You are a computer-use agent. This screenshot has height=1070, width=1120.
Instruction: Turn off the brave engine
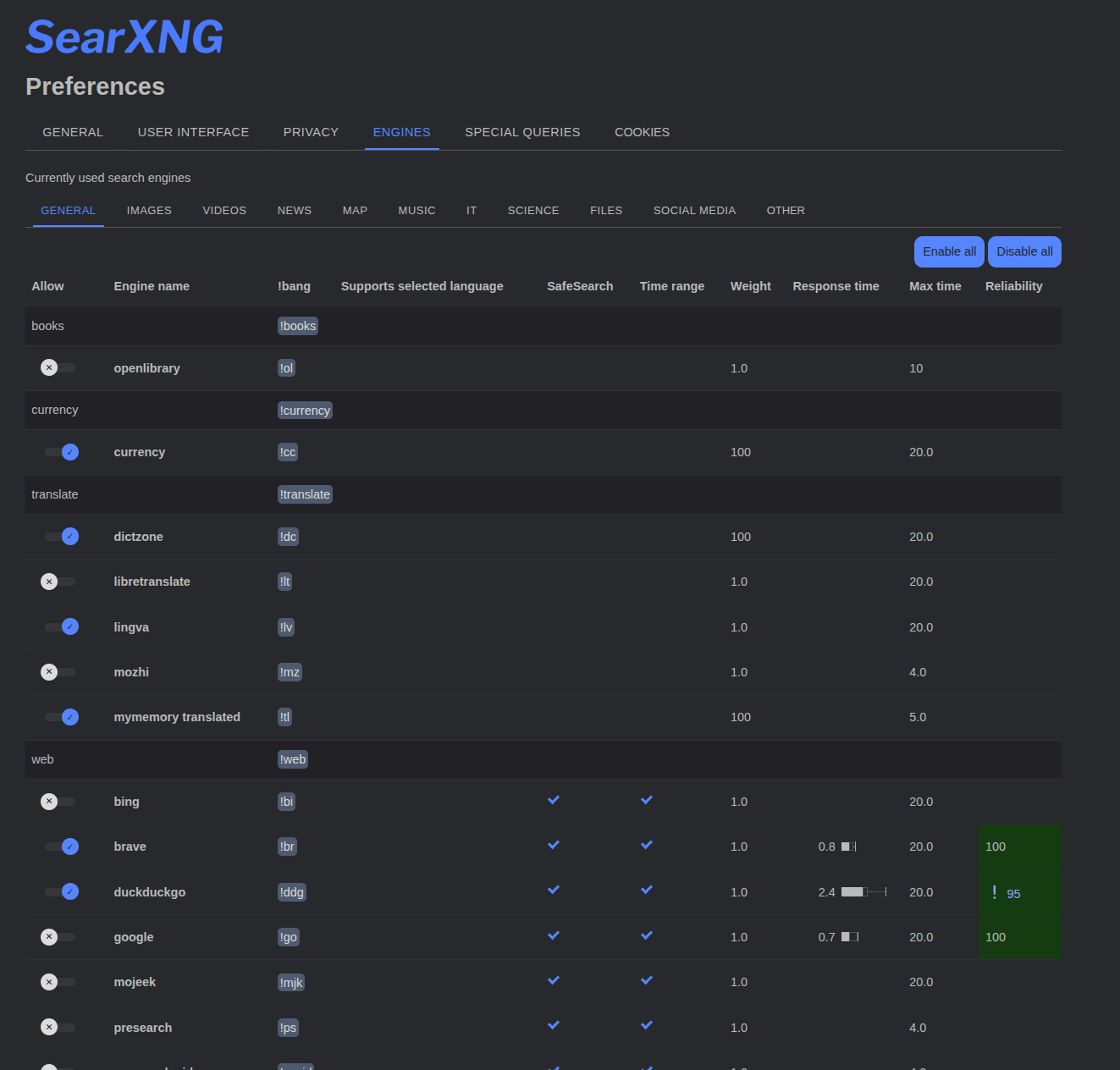[61, 847]
